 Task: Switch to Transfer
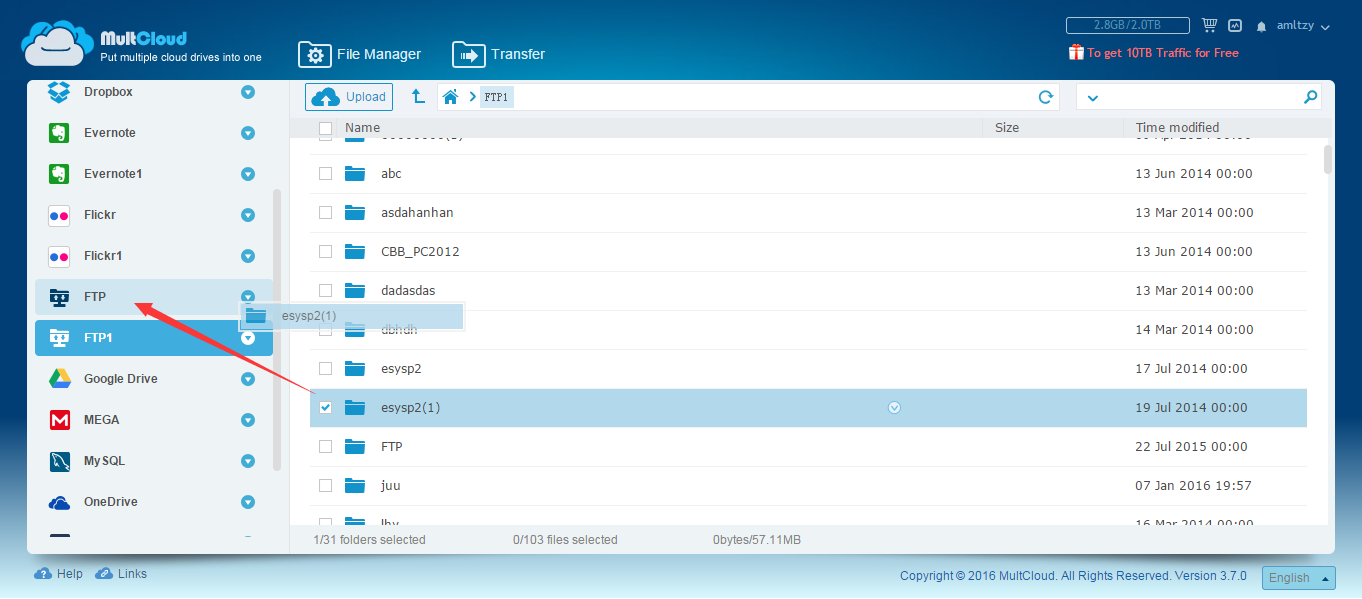(499, 54)
